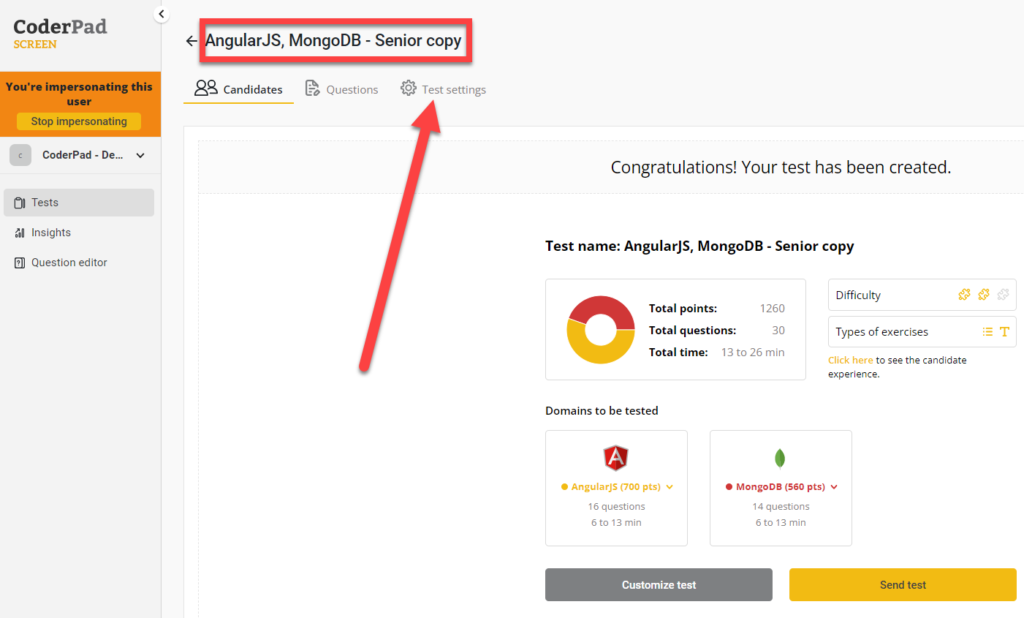1024x618 pixels.
Task: Click the types of exercises icons
Action: 995,332
